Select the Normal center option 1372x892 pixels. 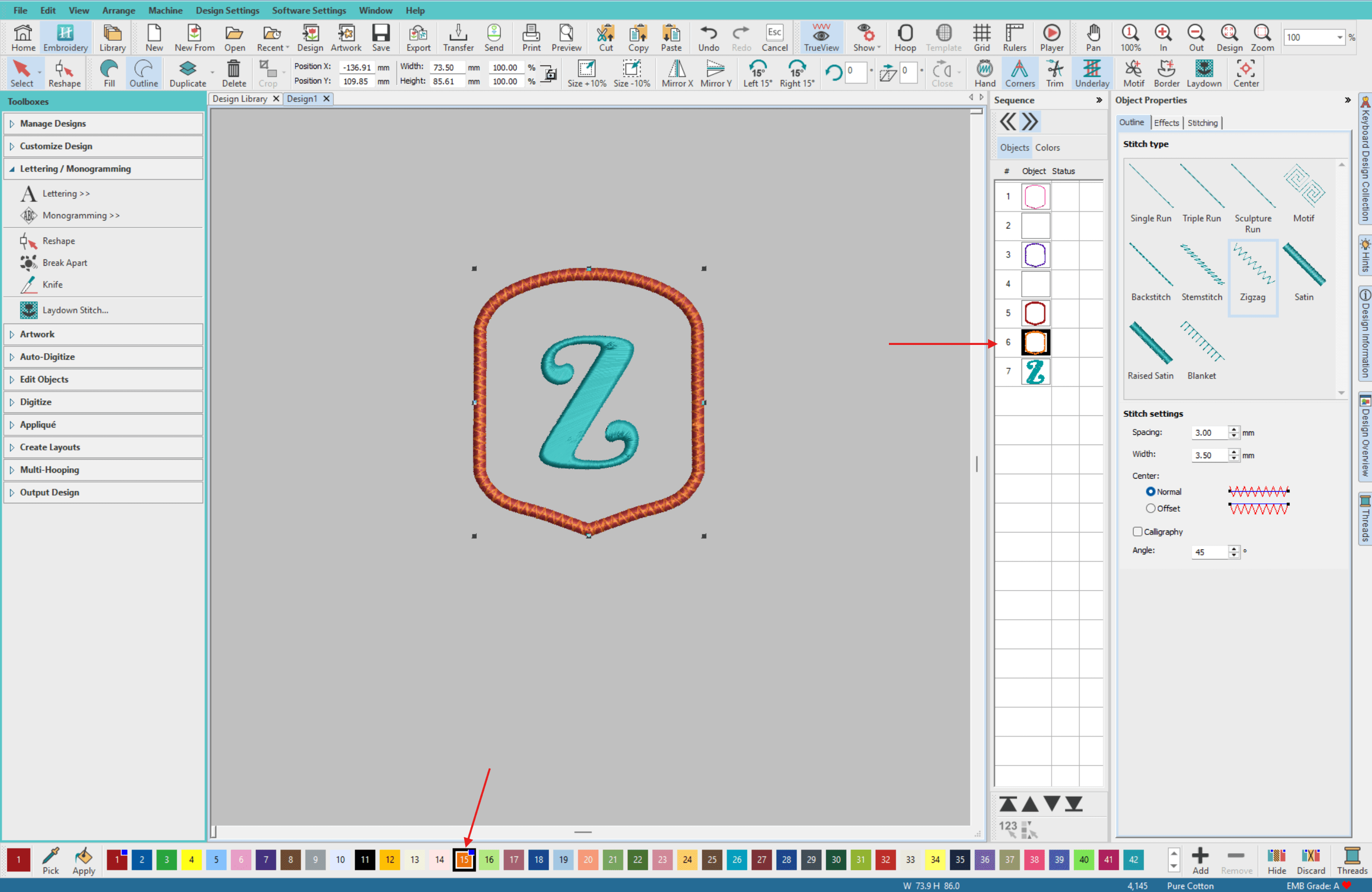1151,492
